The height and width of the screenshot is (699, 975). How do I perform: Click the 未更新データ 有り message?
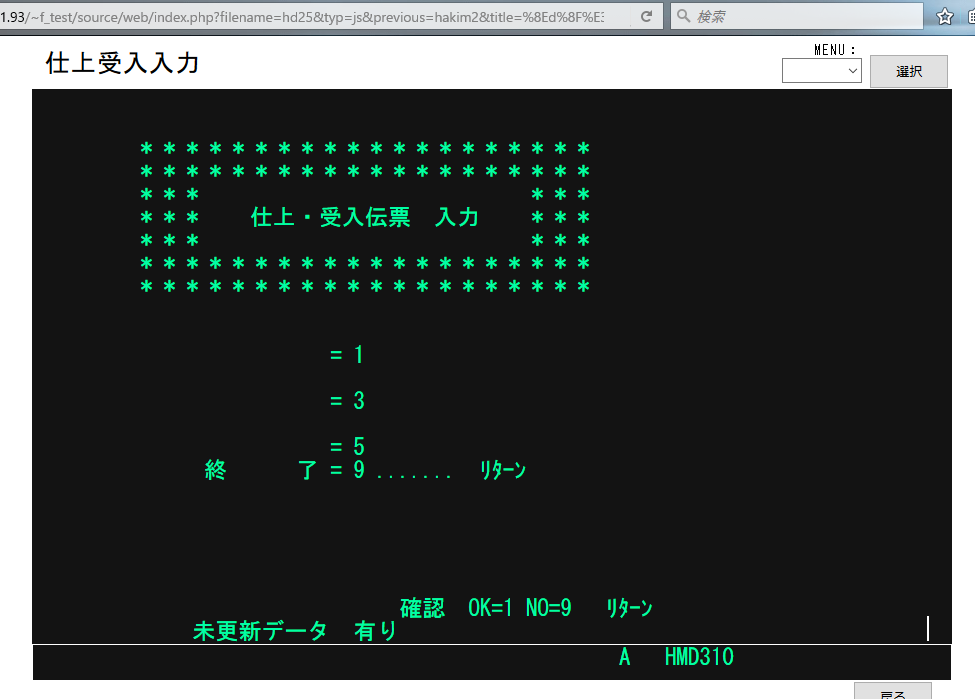coord(294,632)
